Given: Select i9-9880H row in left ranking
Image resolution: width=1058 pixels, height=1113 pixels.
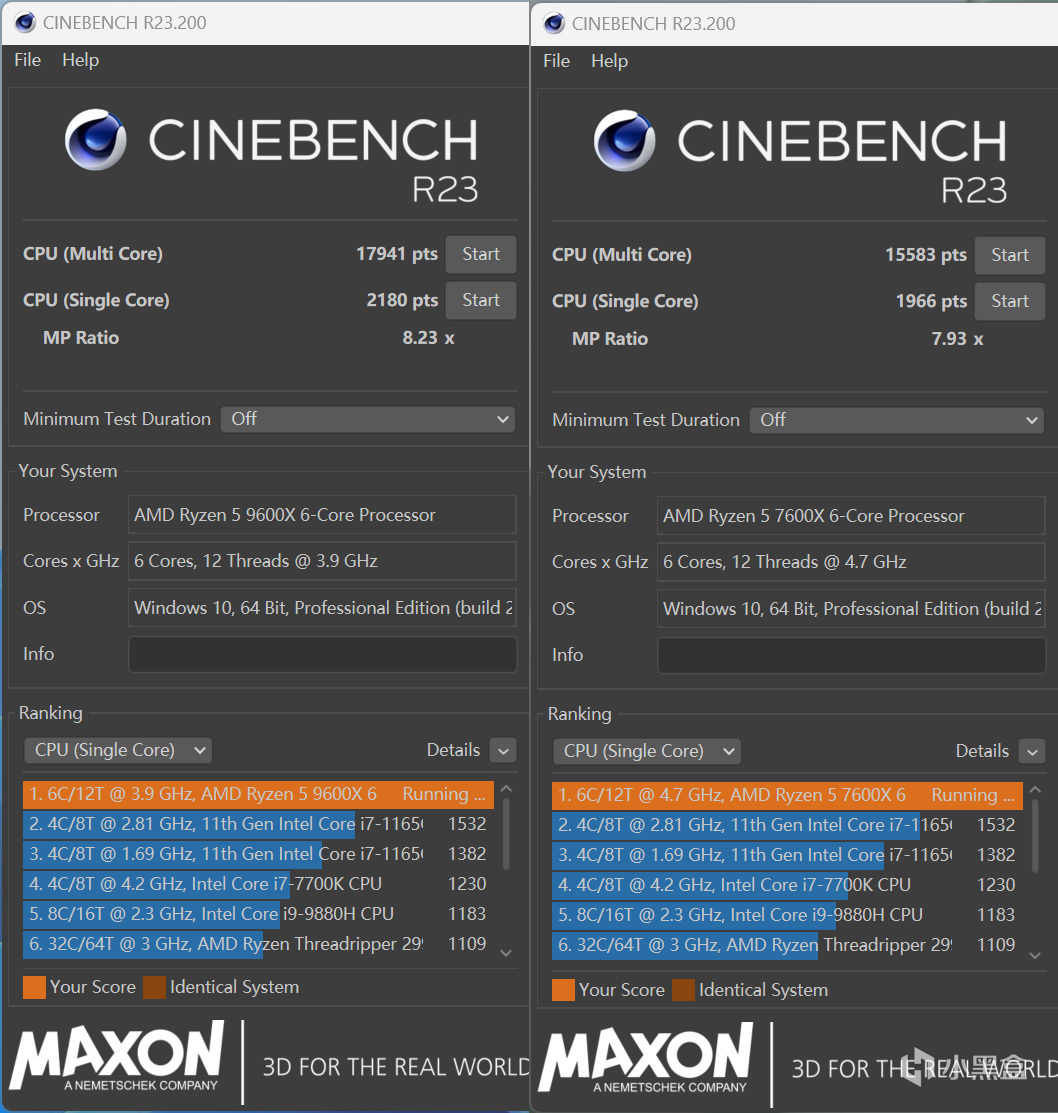Looking at the screenshot, I should (x=258, y=914).
